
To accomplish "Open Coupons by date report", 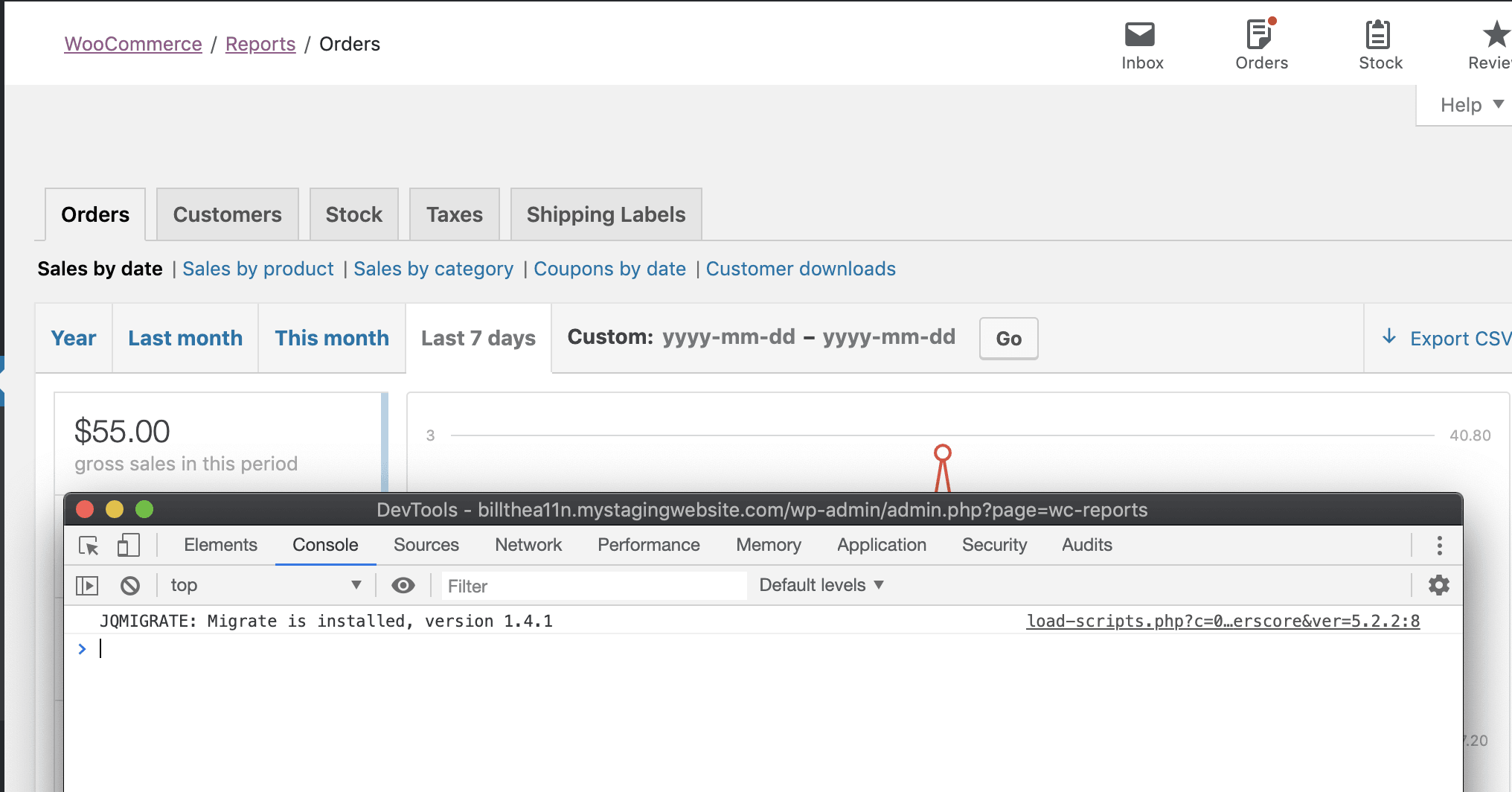I will point(610,269).
